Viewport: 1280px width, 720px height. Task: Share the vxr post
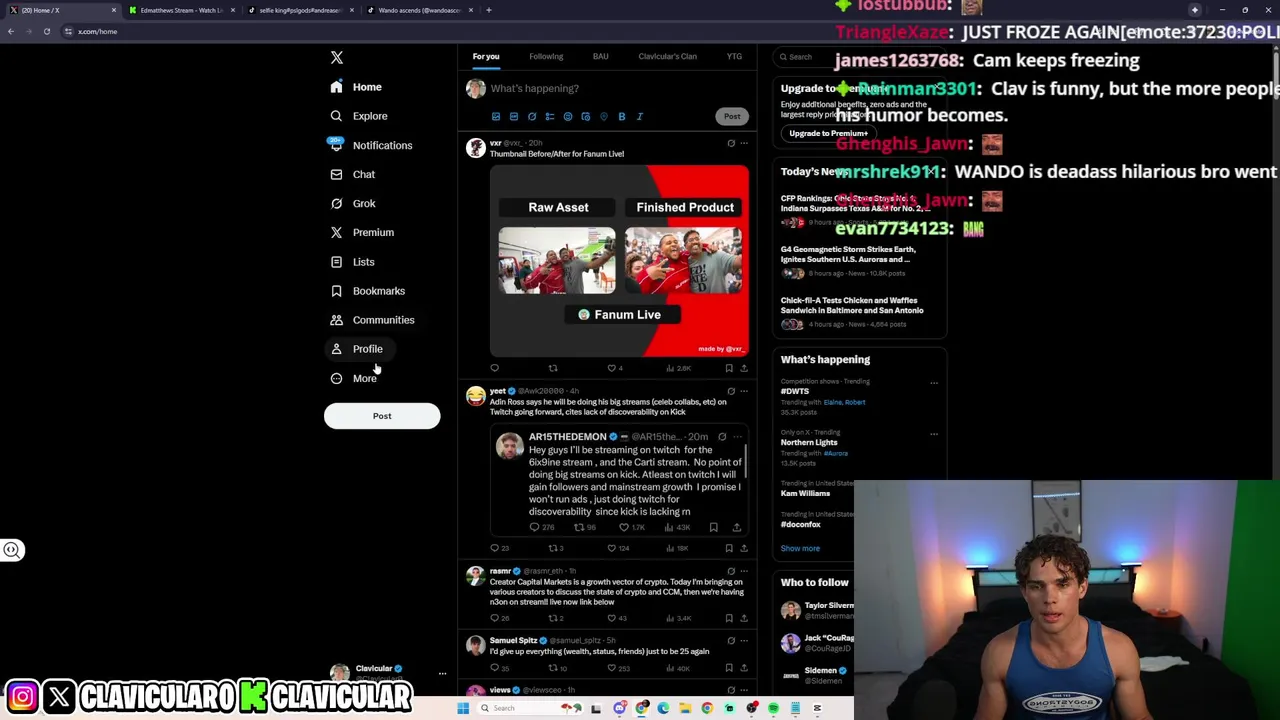(744, 368)
